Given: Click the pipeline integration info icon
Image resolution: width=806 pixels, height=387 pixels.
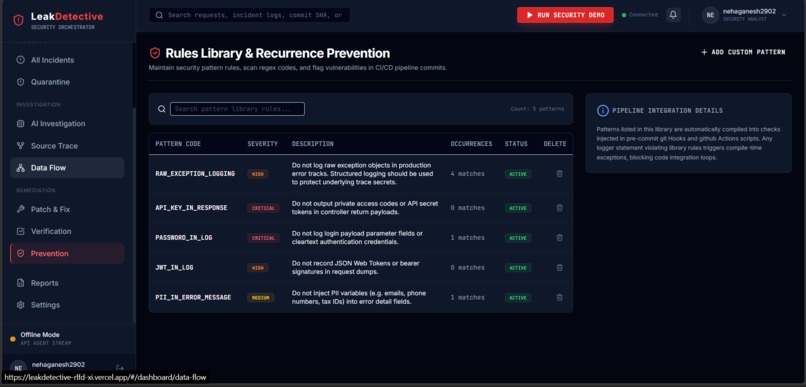Looking at the screenshot, I should click(602, 110).
